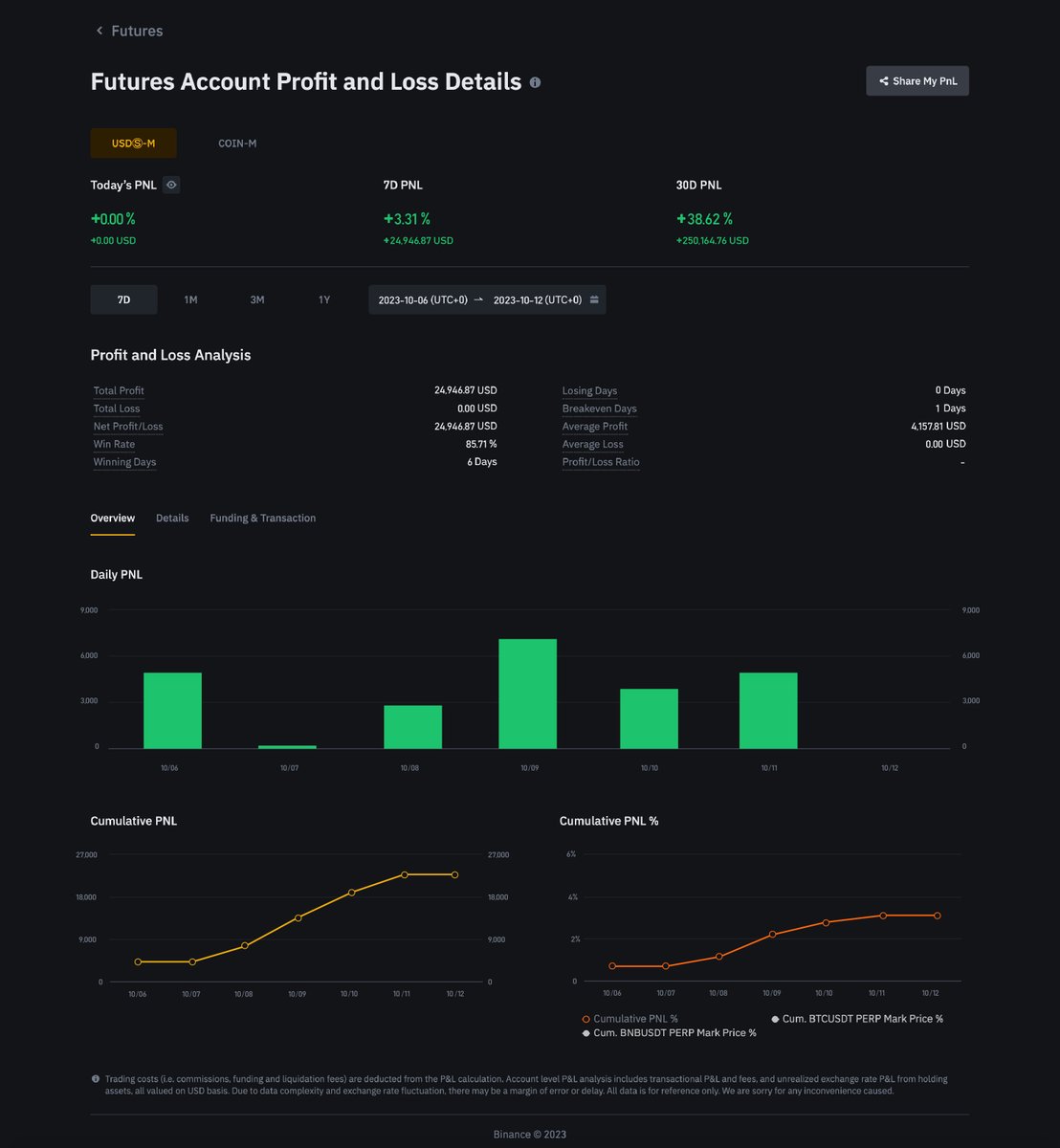Image resolution: width=1060 pixels, height=1148 pixels.
Task: Click the 10/11 point on Cumulative PNL % line
Action: (883, 916)
